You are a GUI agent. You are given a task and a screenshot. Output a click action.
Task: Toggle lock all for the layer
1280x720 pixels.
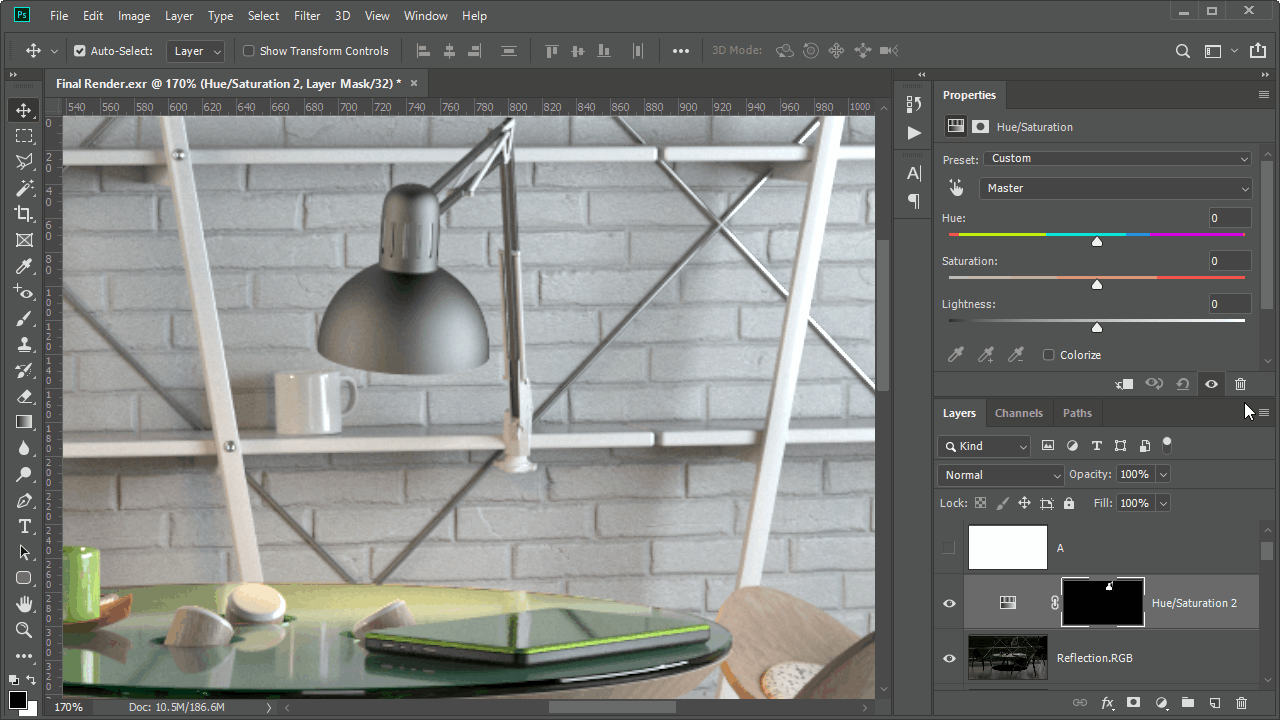pyautogui.click(x=1069, y=504)
